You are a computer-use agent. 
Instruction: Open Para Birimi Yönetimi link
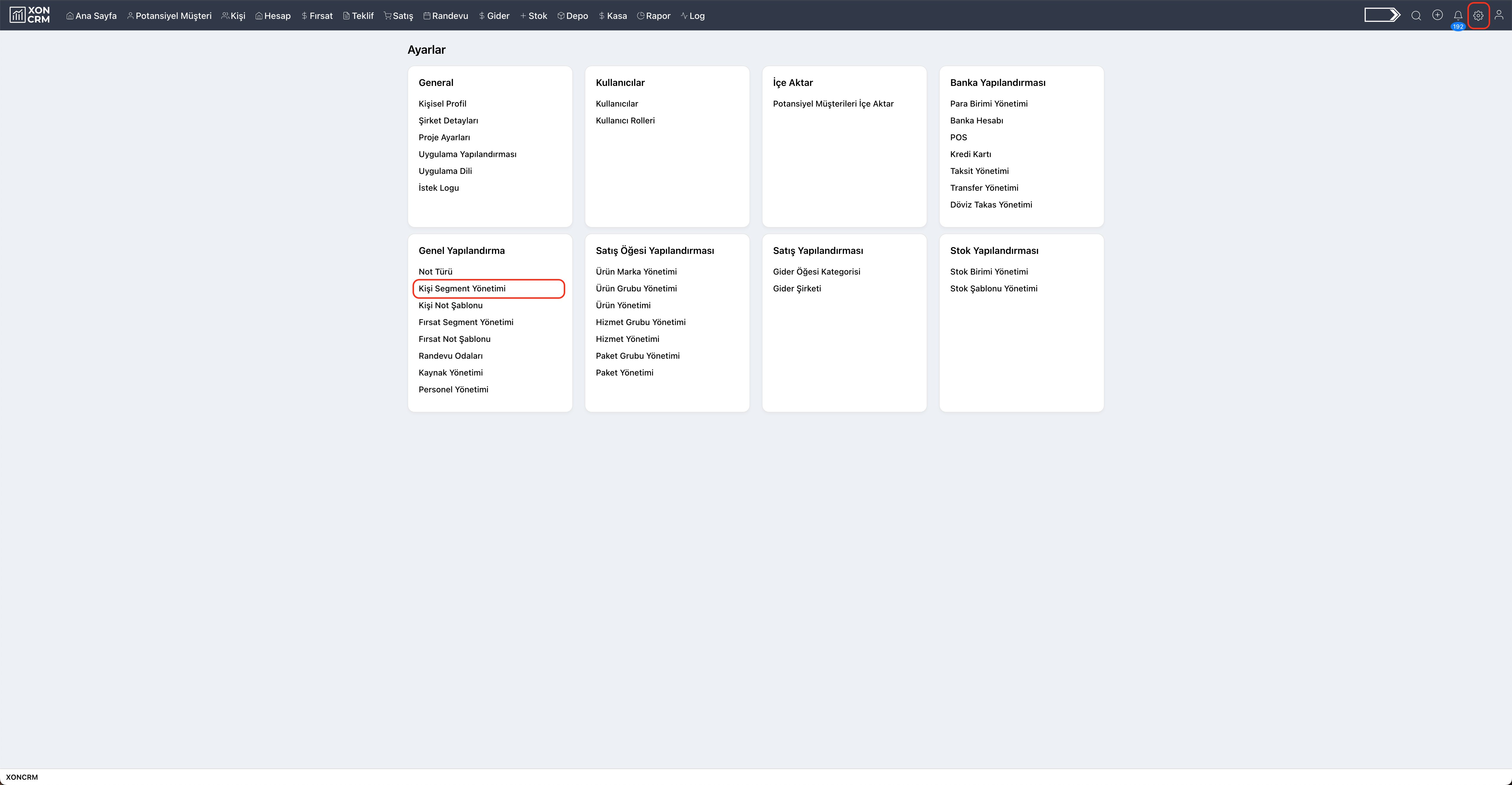coord(989,104)
